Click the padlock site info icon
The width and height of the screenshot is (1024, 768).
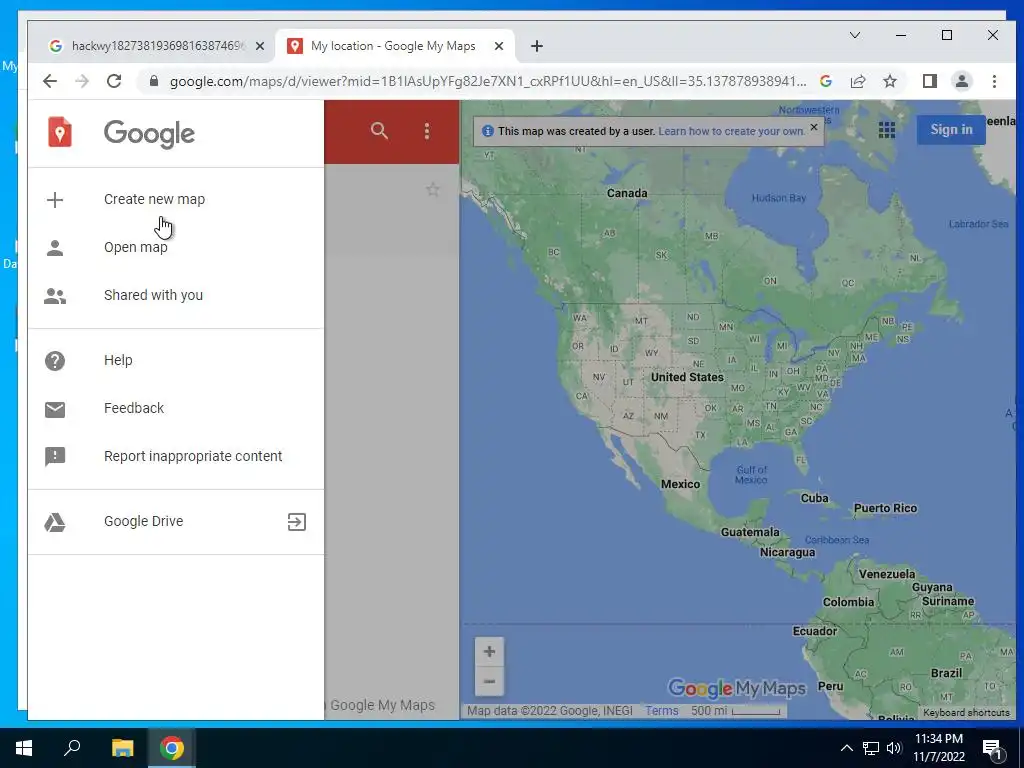click(x=154, y=81)
